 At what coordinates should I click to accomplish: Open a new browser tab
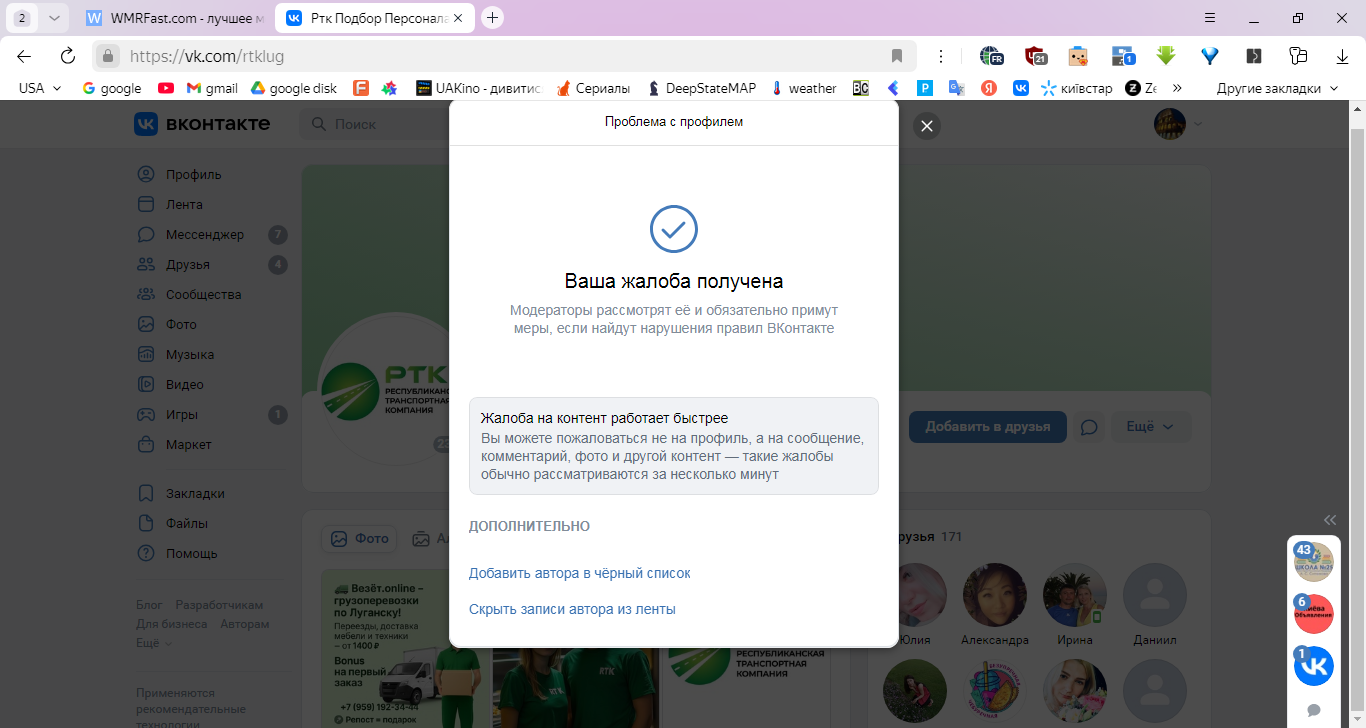(x=492, y=18)
